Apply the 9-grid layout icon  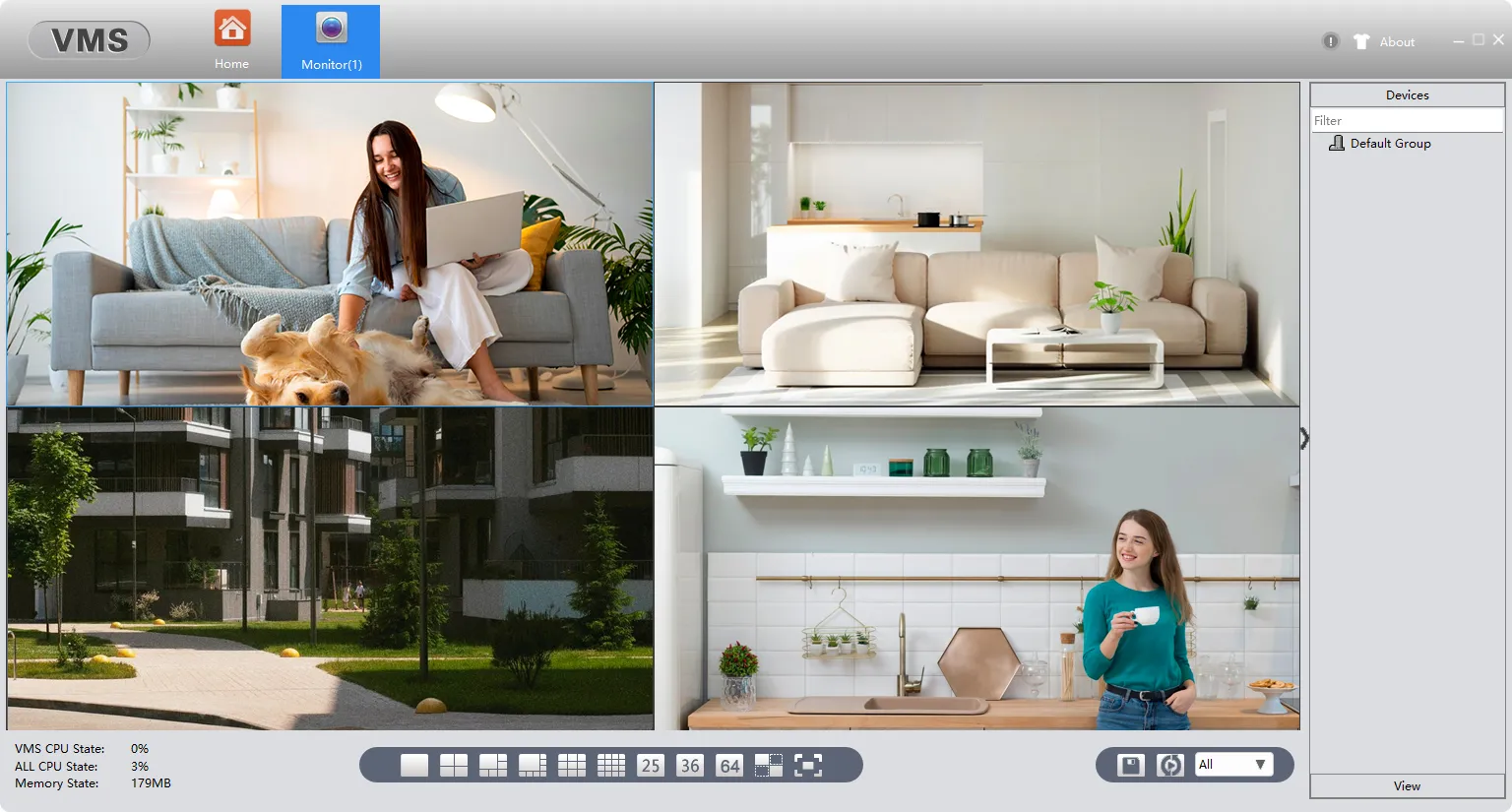click(571, 764)
